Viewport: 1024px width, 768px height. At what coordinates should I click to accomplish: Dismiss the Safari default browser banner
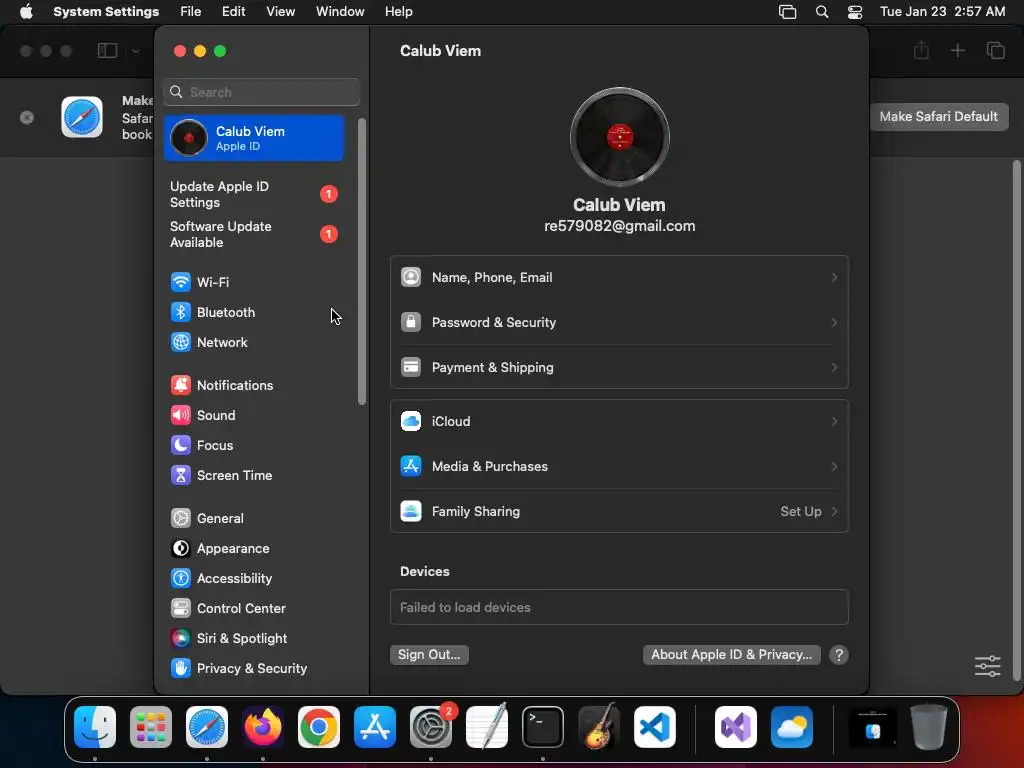[27, 118]
